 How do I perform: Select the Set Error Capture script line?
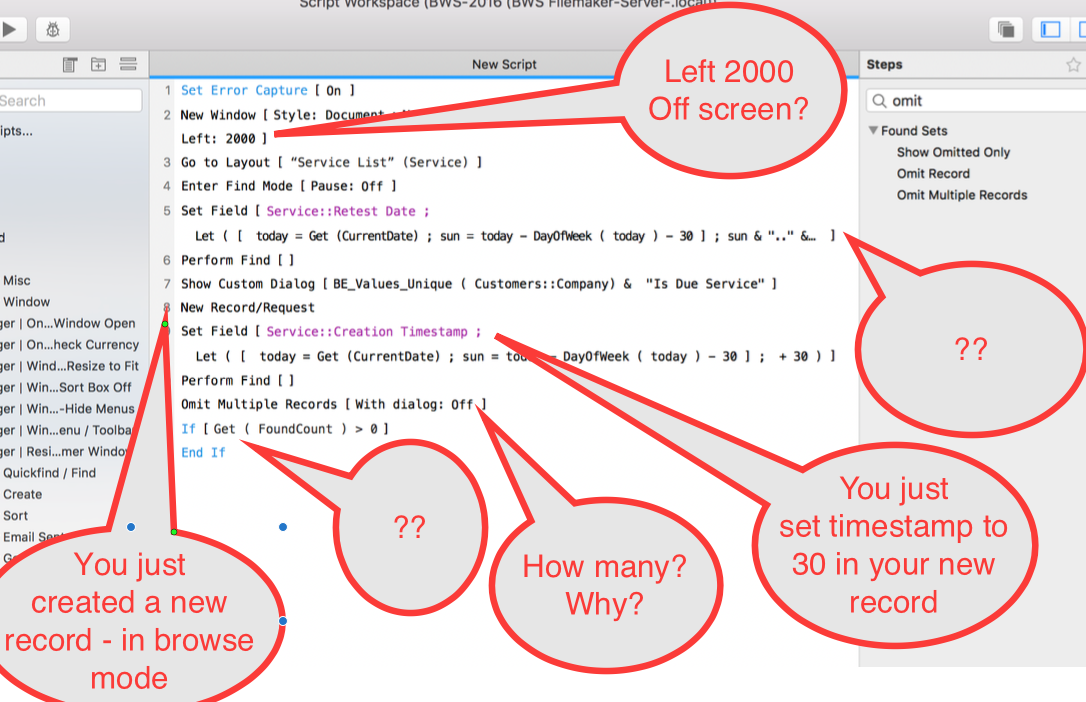(267, 91)
